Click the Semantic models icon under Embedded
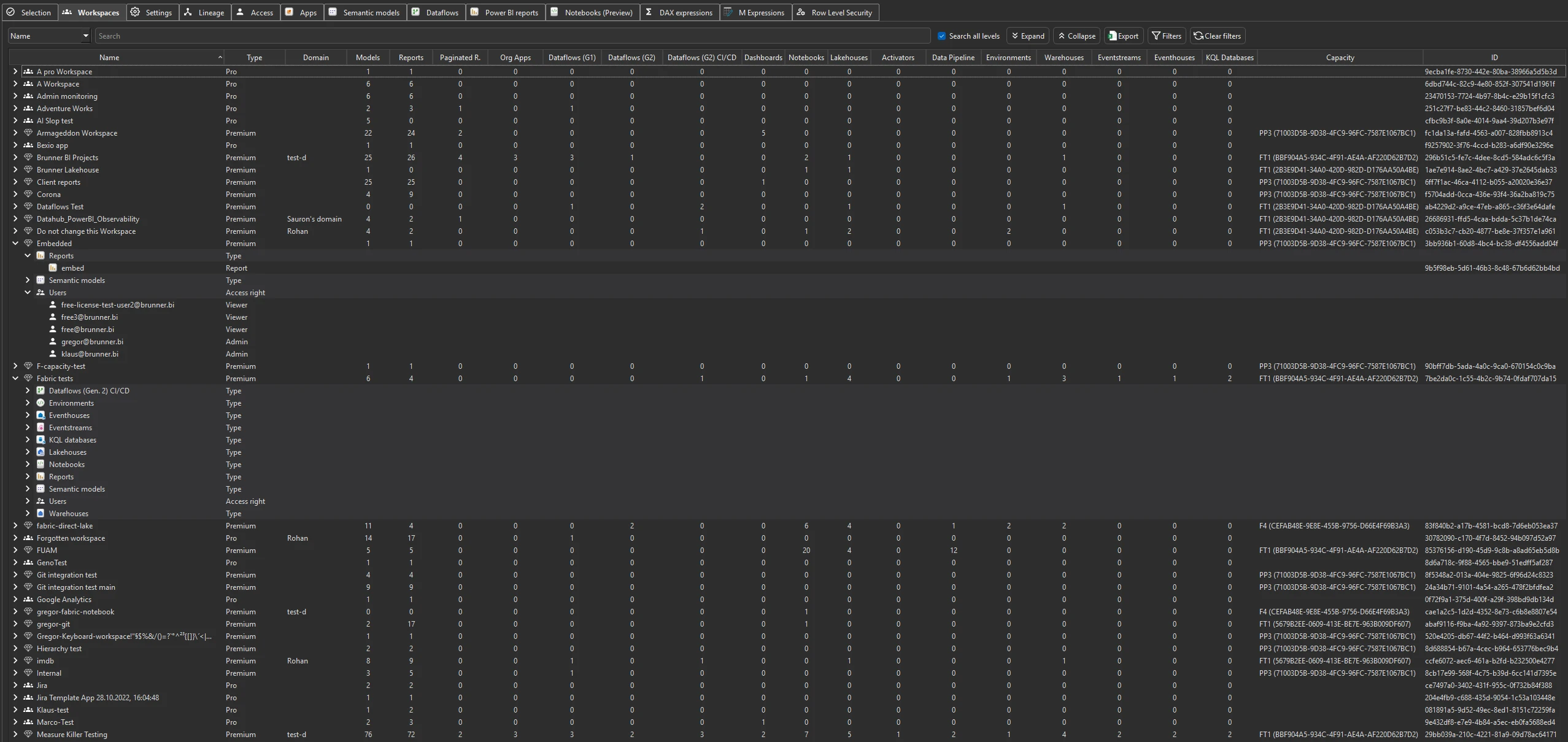Viewport: 1568px width, 742px height. (x=41, y=280)
